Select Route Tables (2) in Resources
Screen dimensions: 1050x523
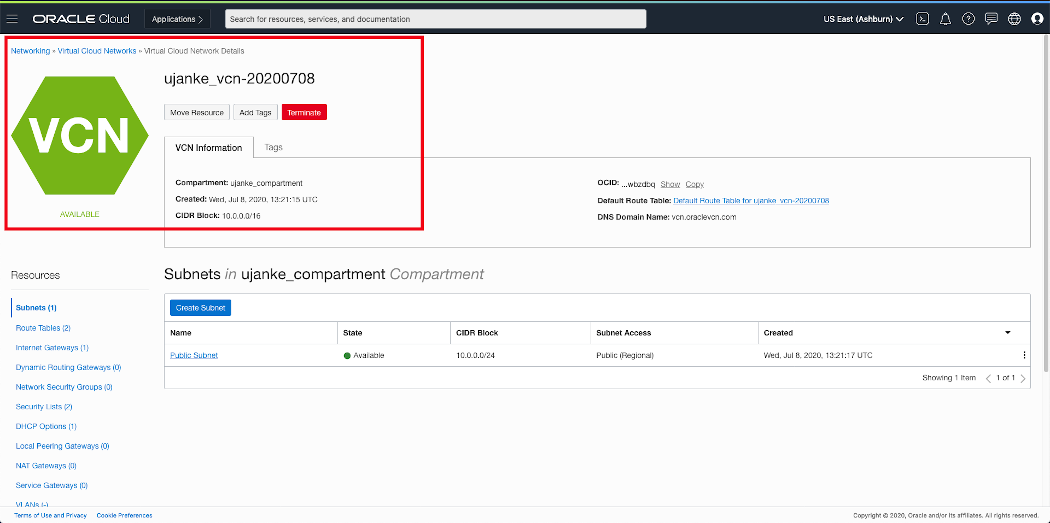tap(43, 328)
